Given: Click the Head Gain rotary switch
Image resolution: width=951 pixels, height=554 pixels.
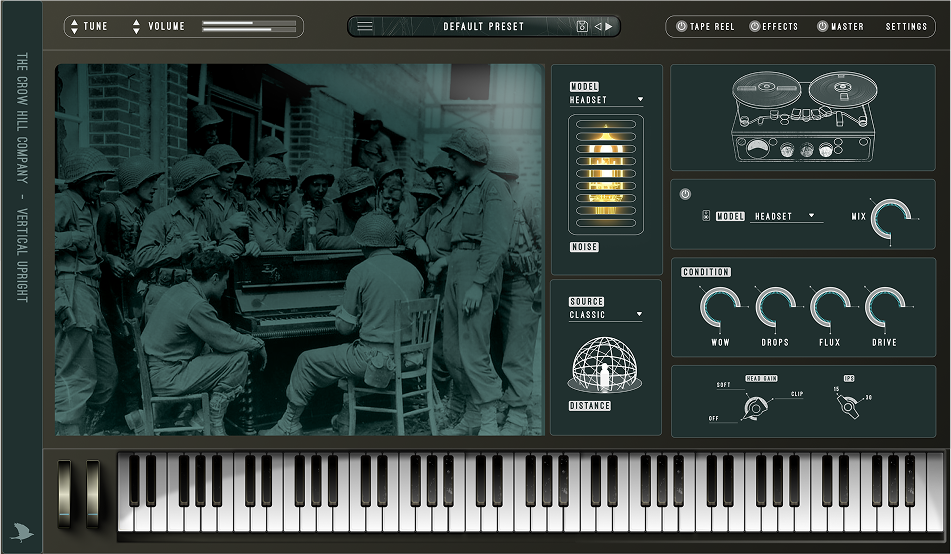Looking at the screenshot, I should 755,408.
